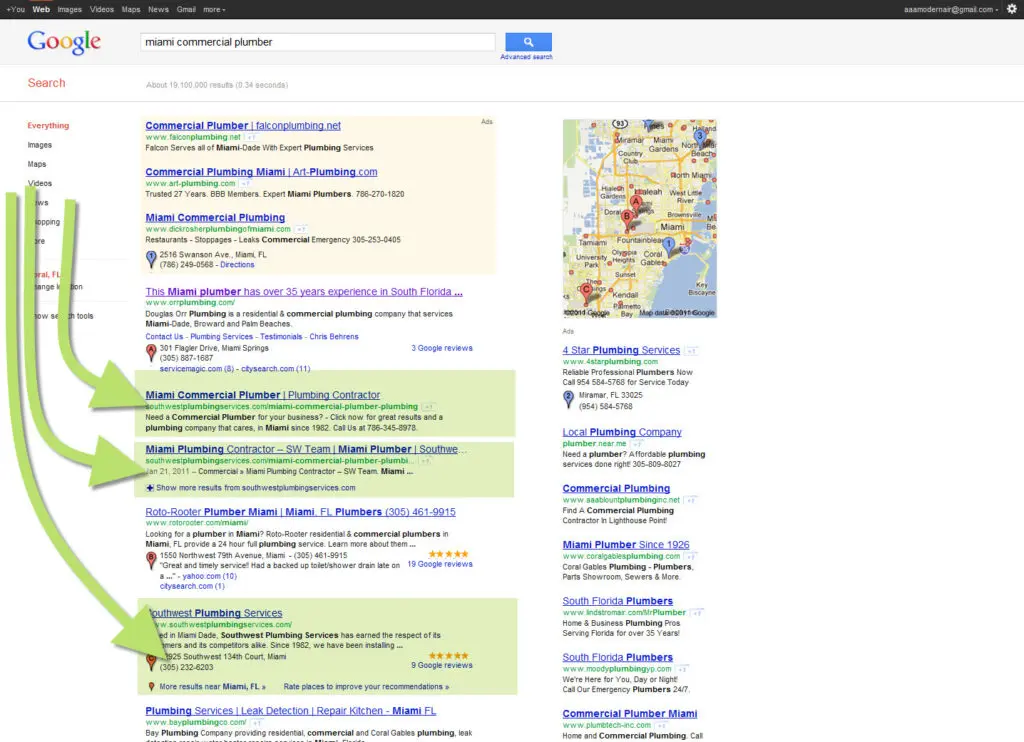
Task: Click yahoo.com (10) reviews link
Action: tap(209, 576)
